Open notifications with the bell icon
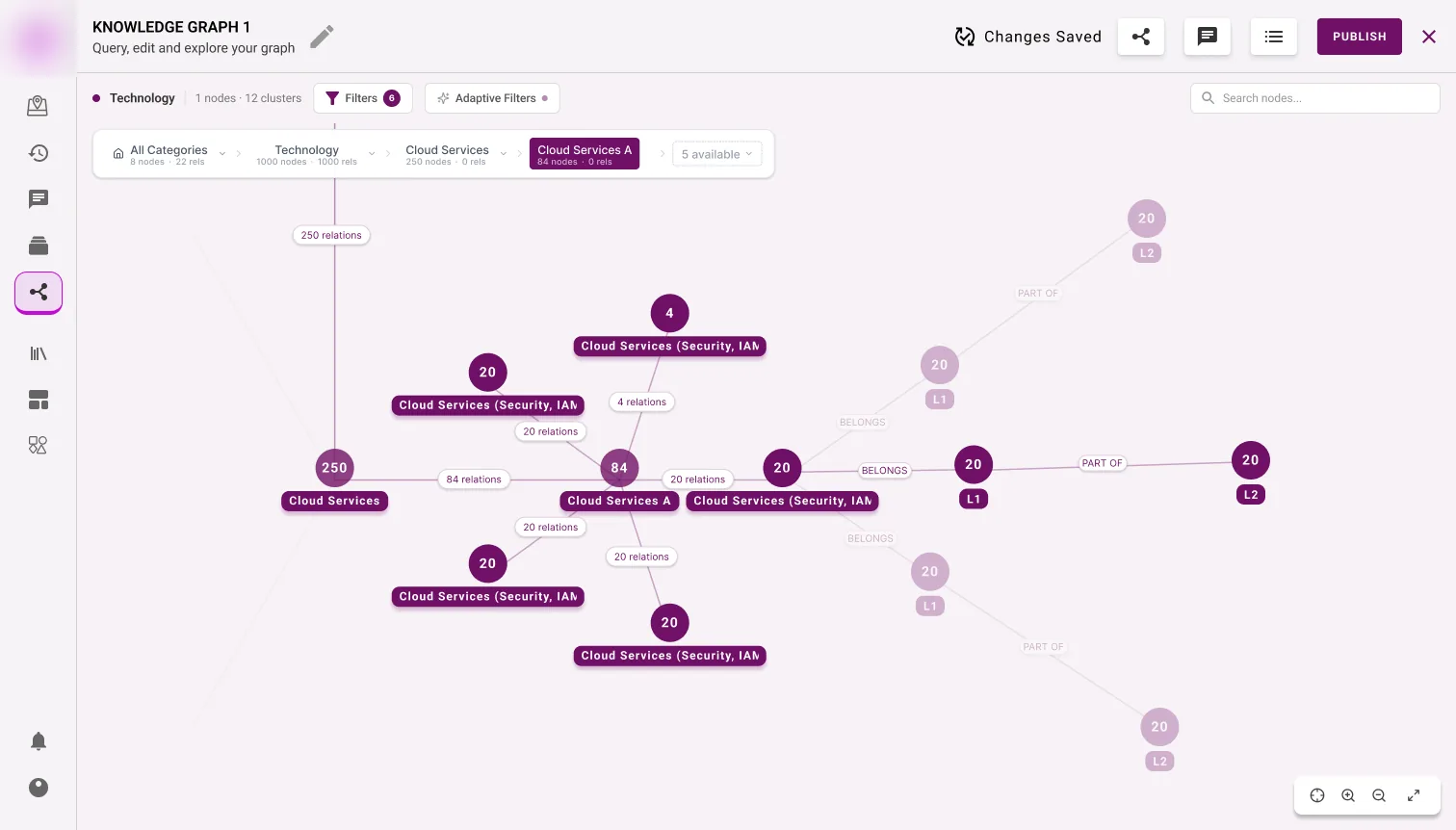 coord(38,740)
